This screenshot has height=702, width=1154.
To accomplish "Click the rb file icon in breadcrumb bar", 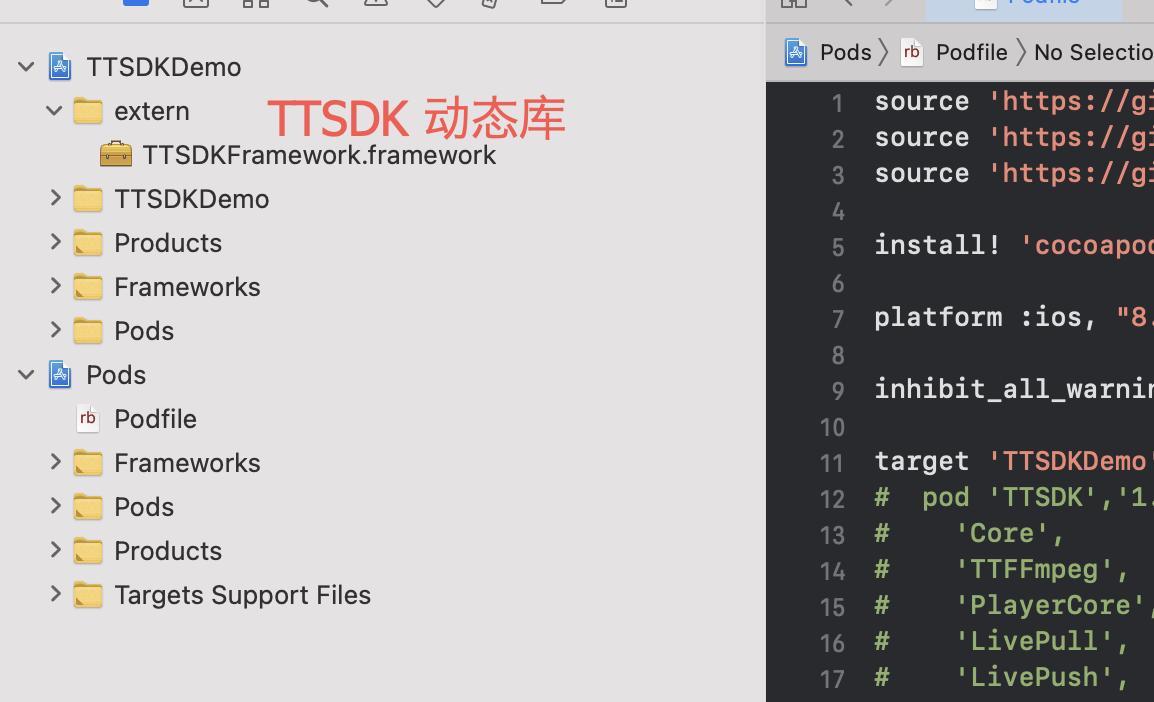I will click(911, 52).
